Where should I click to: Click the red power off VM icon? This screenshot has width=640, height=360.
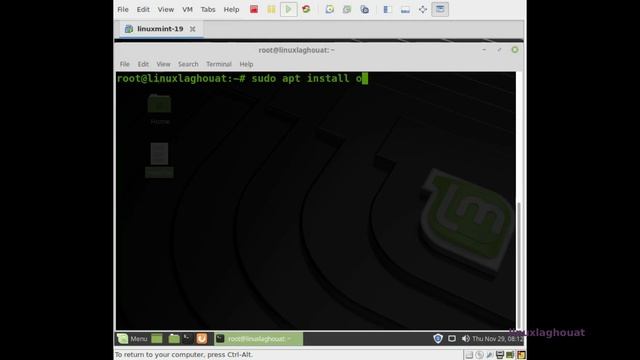click(x=254, y=9)
